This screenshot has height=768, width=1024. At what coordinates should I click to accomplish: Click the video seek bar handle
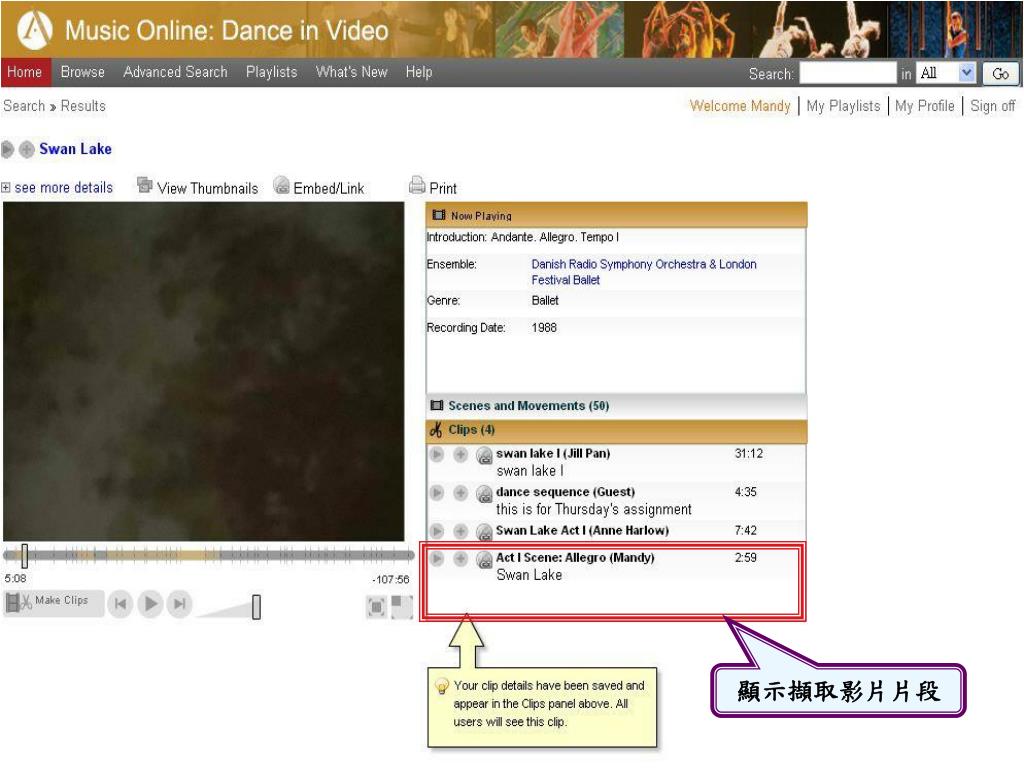pos(24,556)
